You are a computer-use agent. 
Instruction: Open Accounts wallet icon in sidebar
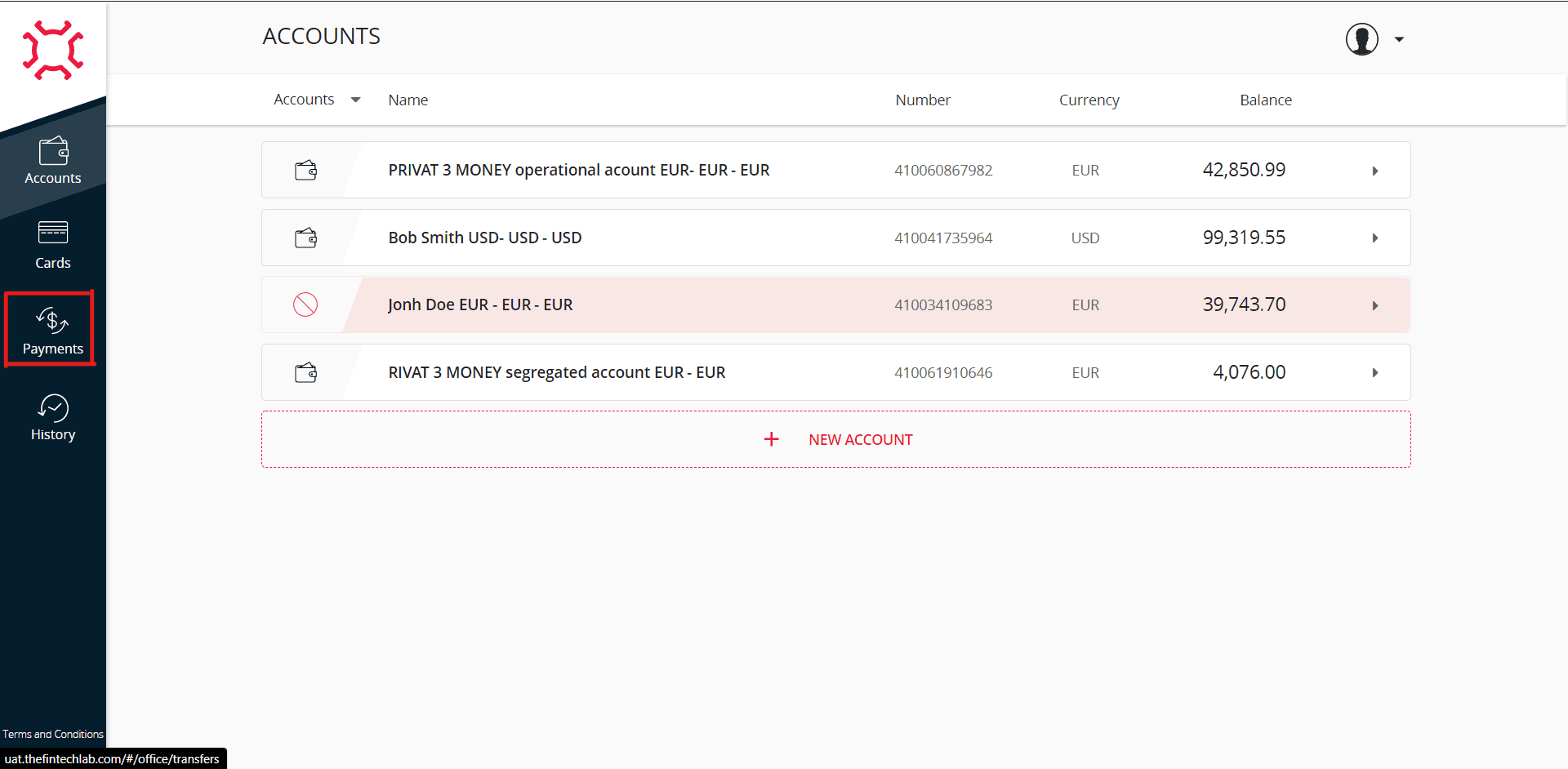pyautogui.click(x=53, y=151)
